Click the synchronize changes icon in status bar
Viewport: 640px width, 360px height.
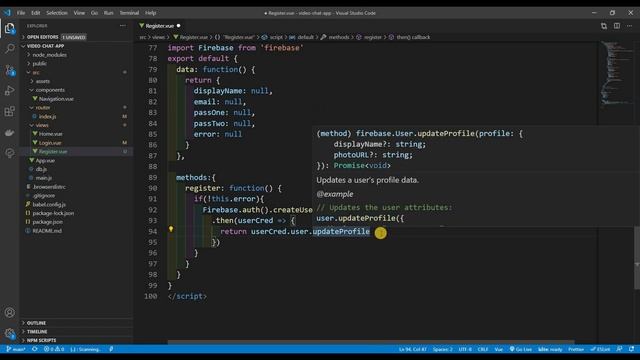(x=35, y=349)
